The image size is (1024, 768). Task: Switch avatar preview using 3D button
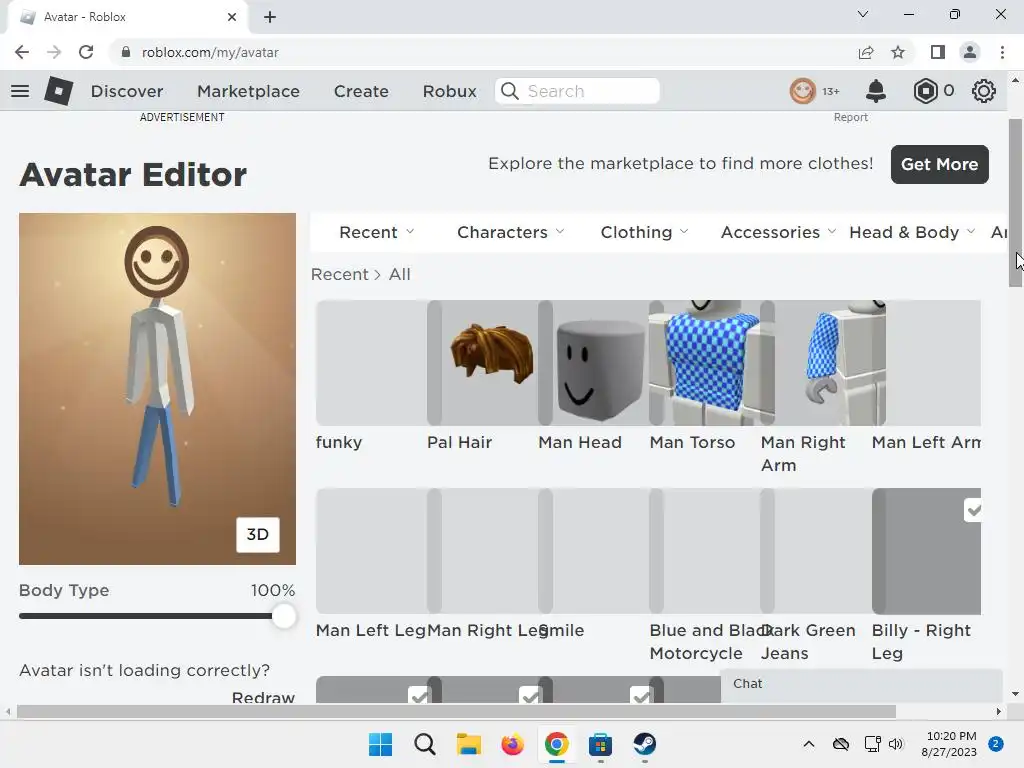pyautogui.click(x=257, y=534)
